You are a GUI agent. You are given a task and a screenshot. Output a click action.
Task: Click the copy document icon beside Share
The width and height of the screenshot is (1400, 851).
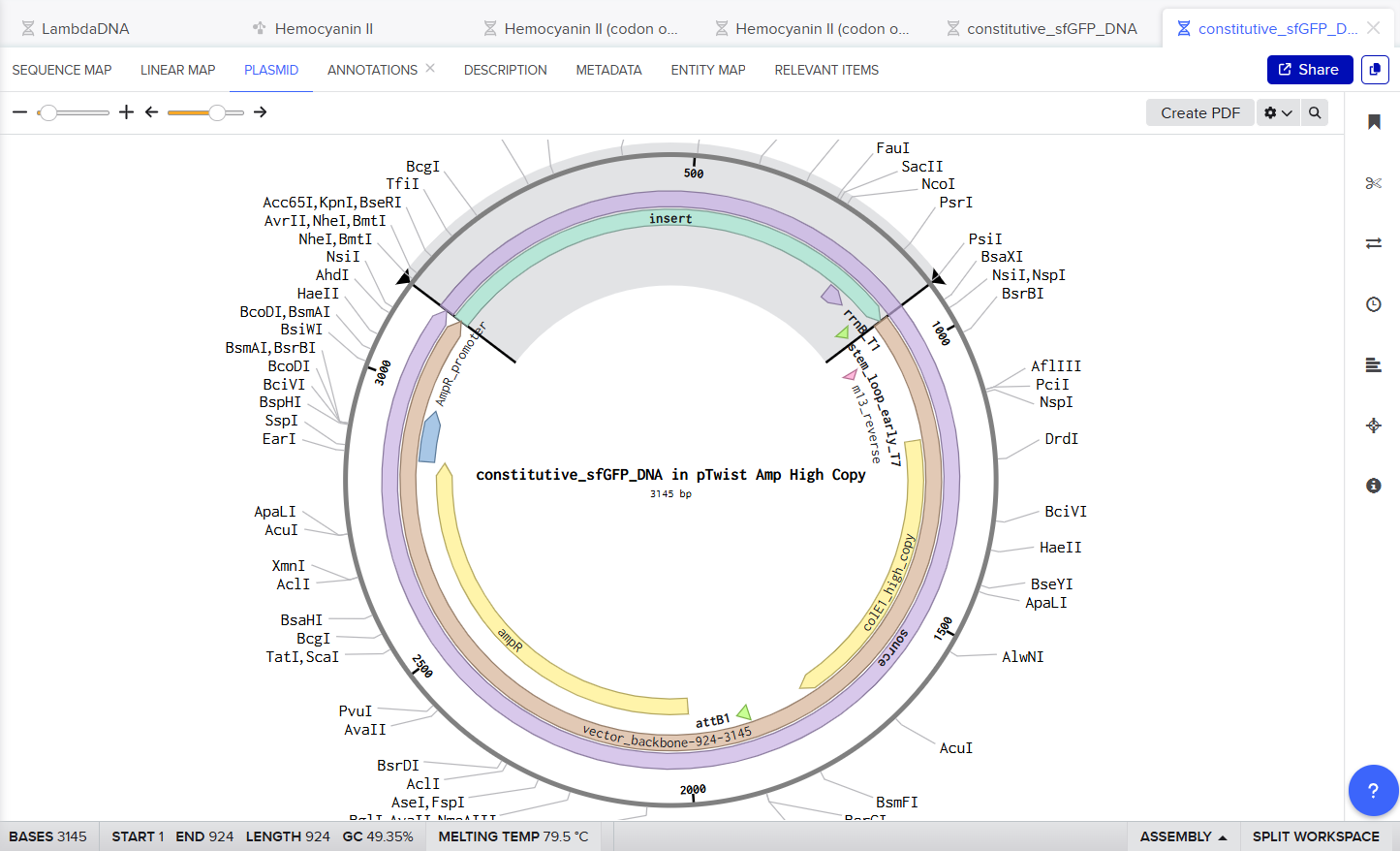point(1375,69)
